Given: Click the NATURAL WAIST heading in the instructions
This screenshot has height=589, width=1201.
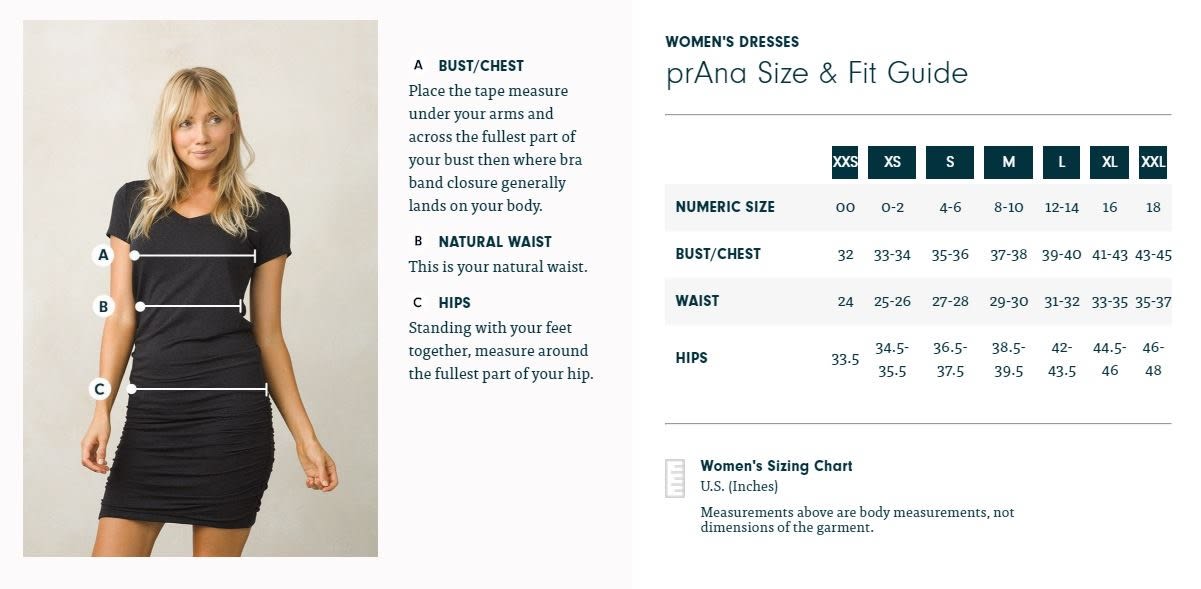Looking at the screenshot, I should click(x=495, y=241).
